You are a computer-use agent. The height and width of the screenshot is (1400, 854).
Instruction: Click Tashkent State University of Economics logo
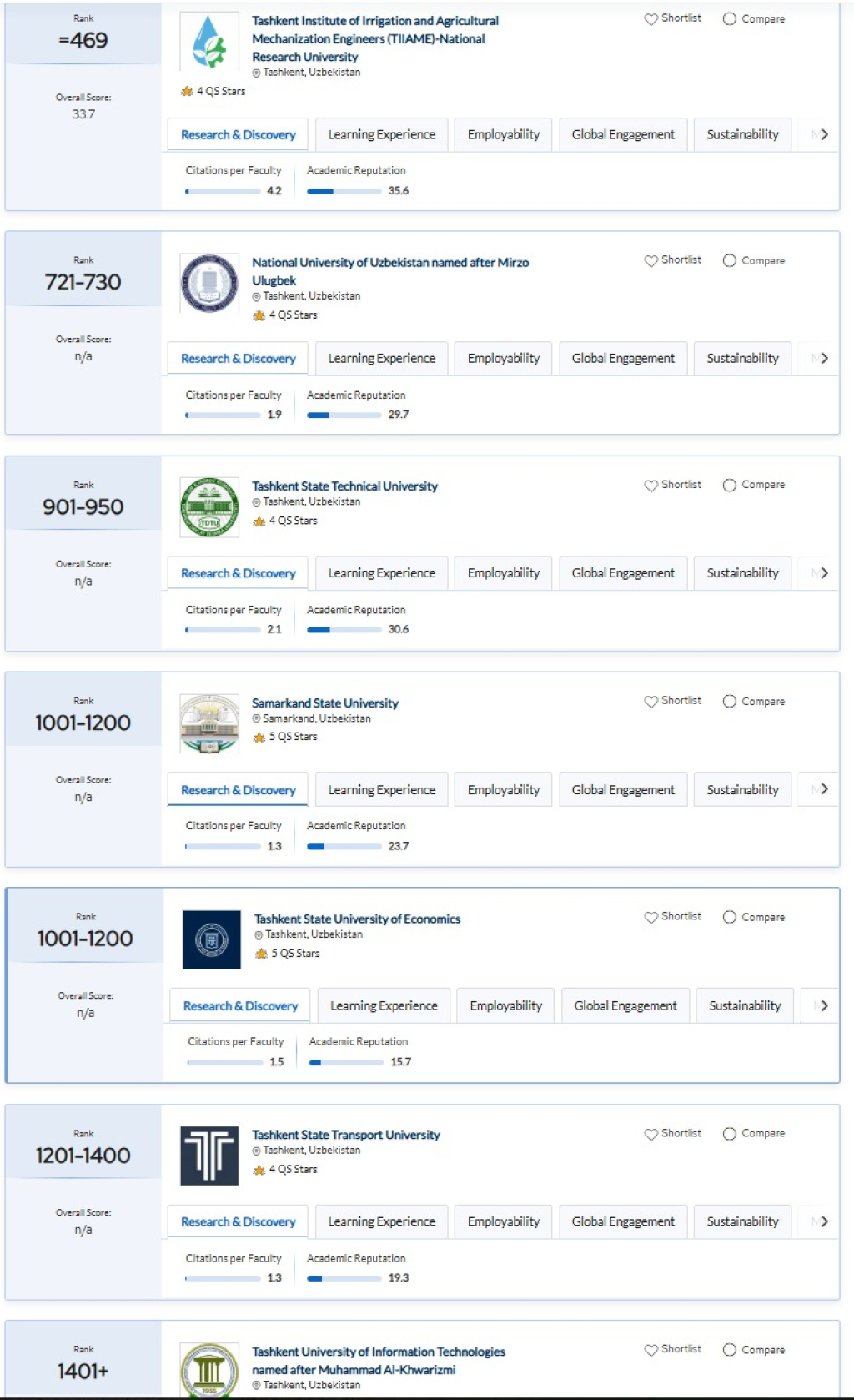click(x=211, y=939)
